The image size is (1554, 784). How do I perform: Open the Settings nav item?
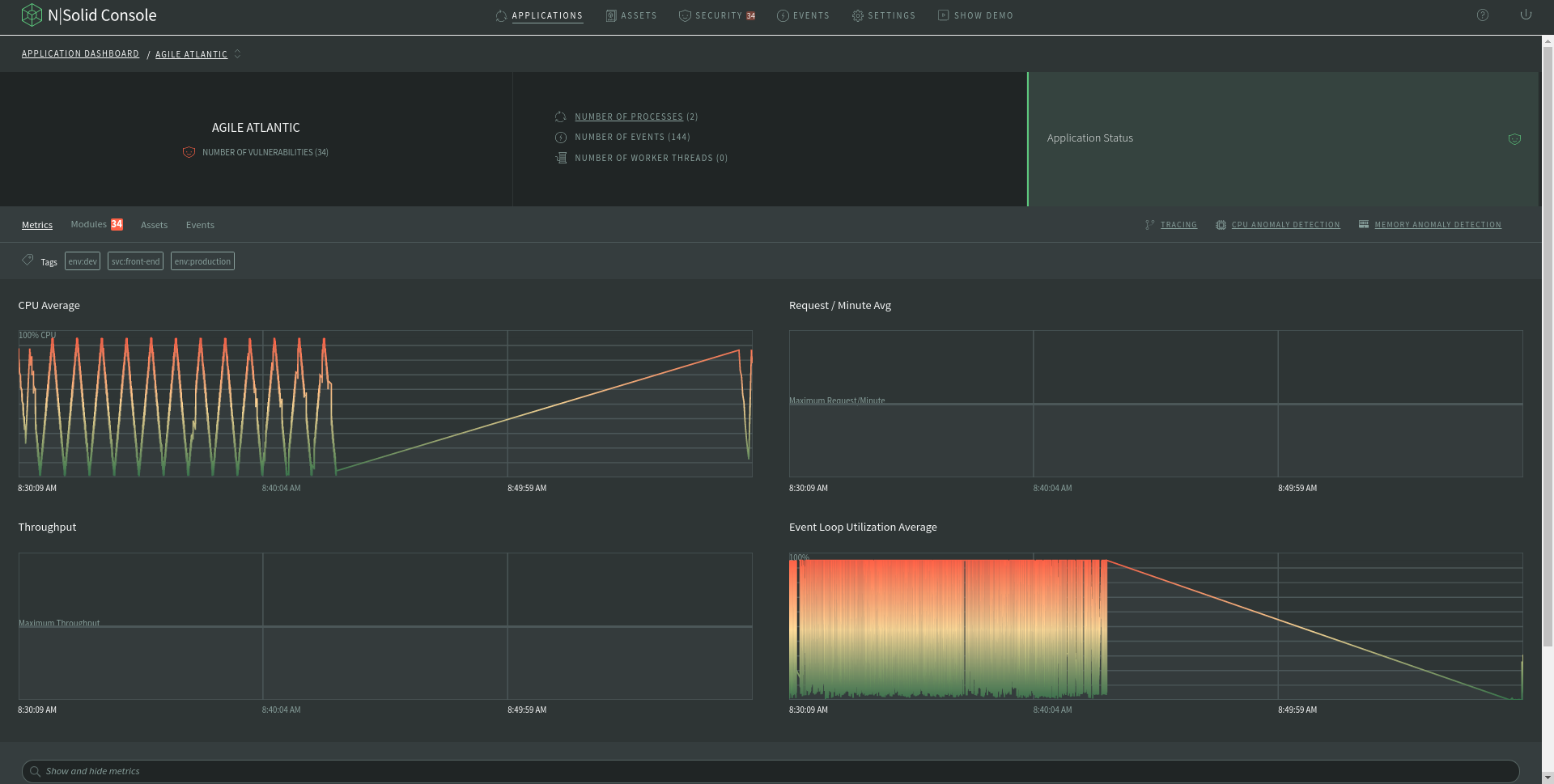pyautogui.click(x=891, y=15)
